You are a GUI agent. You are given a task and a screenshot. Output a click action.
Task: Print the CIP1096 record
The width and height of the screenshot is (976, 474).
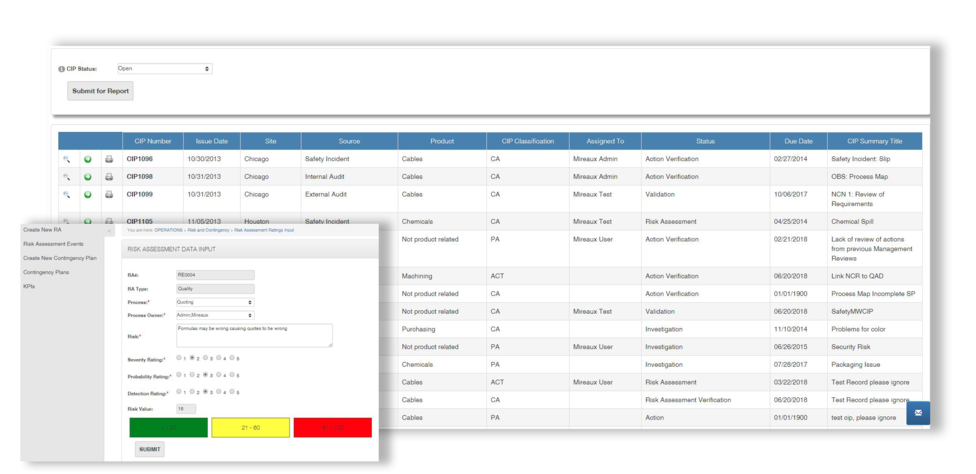109,159
